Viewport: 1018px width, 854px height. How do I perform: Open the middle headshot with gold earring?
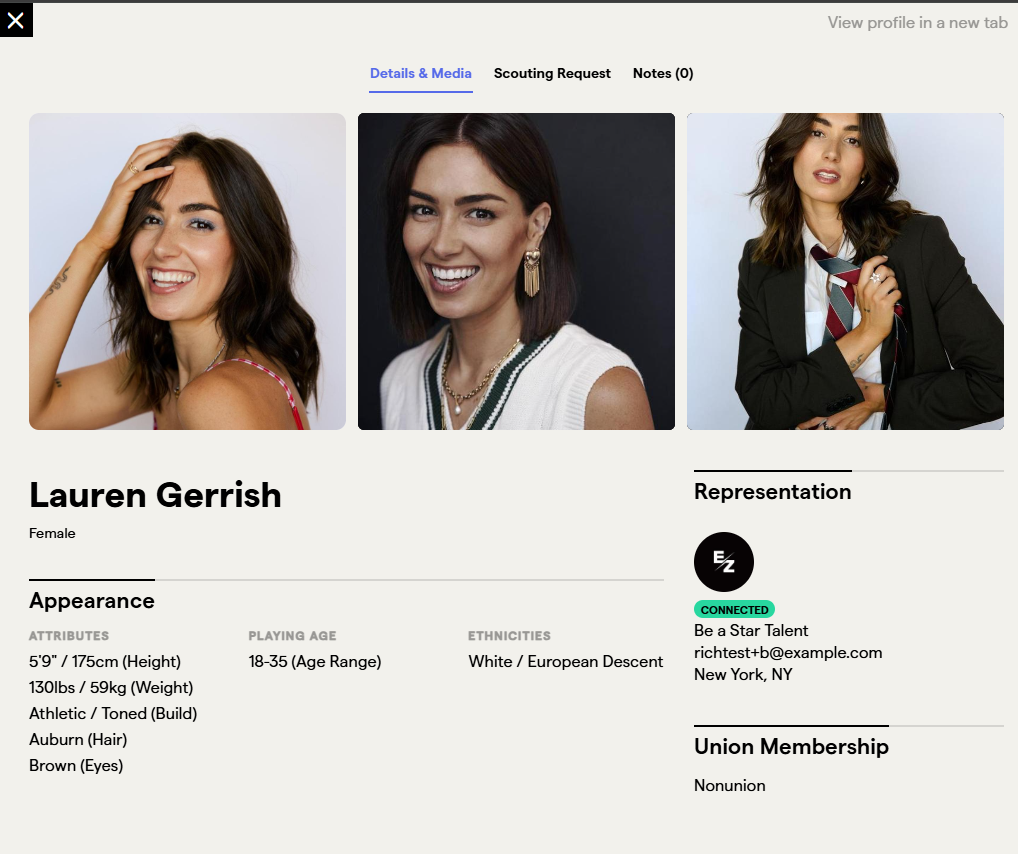(516, 271)
